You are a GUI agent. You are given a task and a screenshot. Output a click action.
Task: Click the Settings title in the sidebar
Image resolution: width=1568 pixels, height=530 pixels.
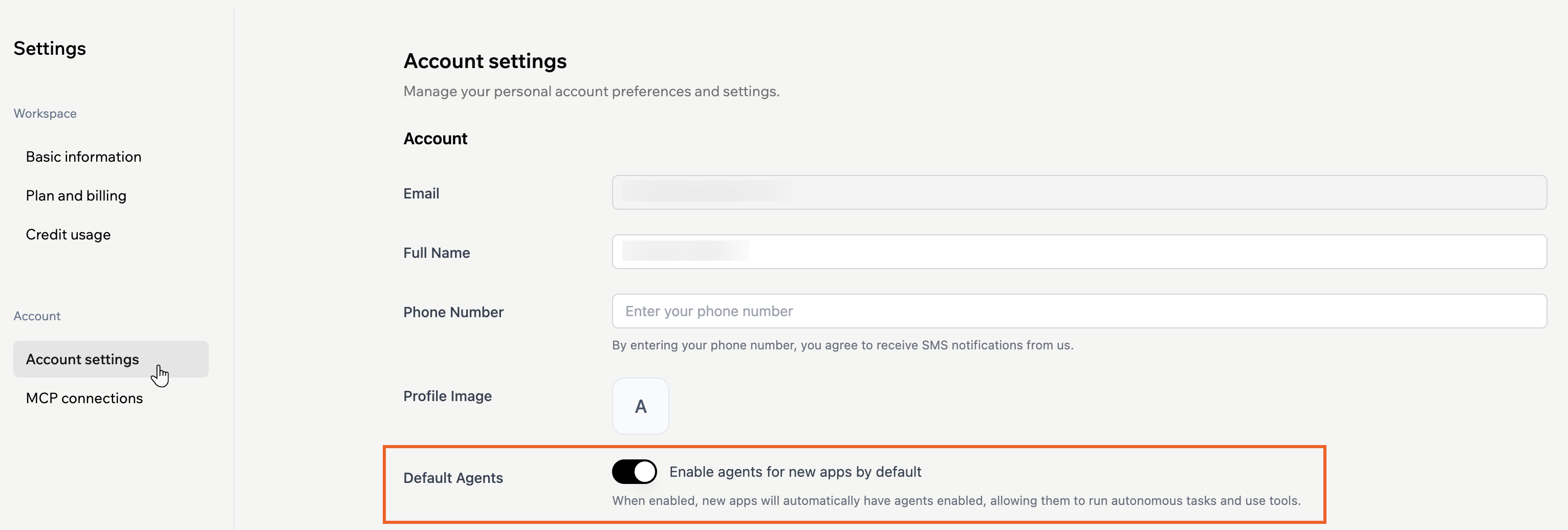[50, 49]
